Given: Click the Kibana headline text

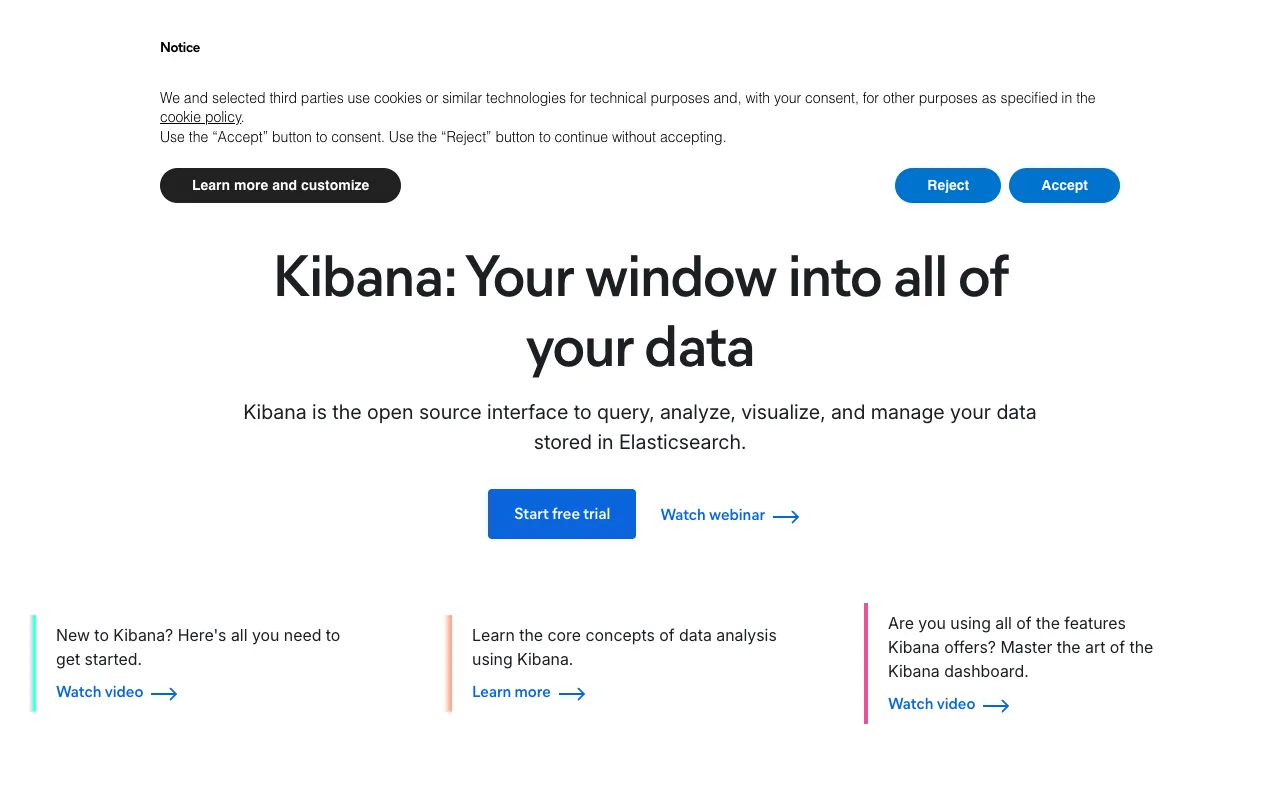Looking at the screenshot, I should click(x=640, y=312).
